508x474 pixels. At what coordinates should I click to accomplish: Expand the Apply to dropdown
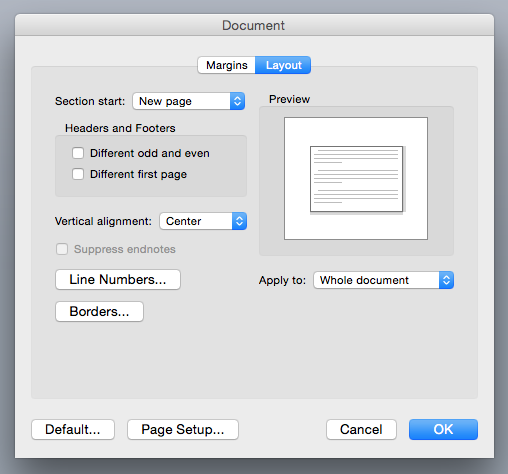(383, 280)
